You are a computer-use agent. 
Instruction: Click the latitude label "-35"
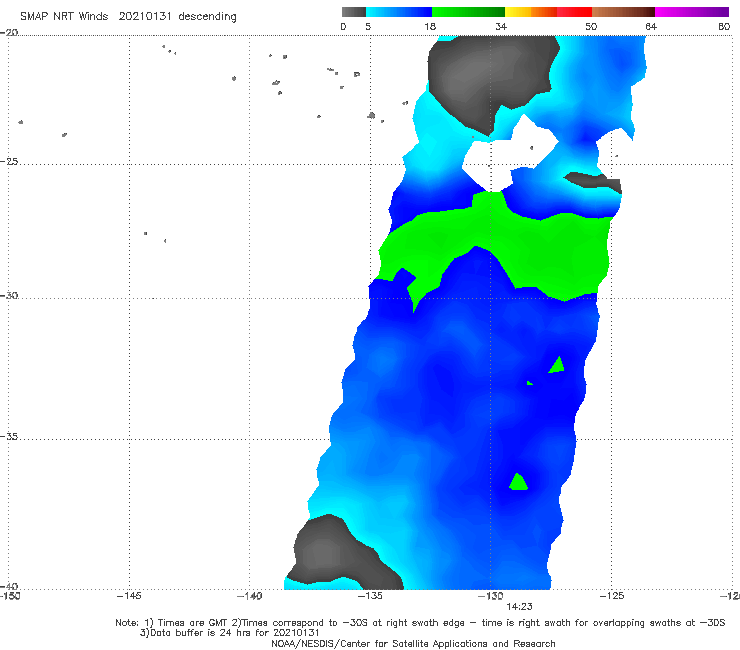click(9, 437)
